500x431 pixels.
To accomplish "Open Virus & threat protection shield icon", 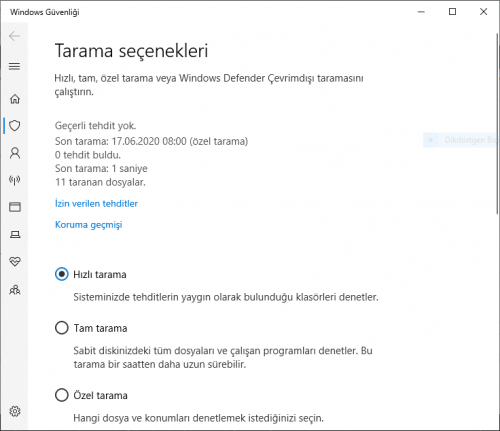I will (x=15, y=126).
